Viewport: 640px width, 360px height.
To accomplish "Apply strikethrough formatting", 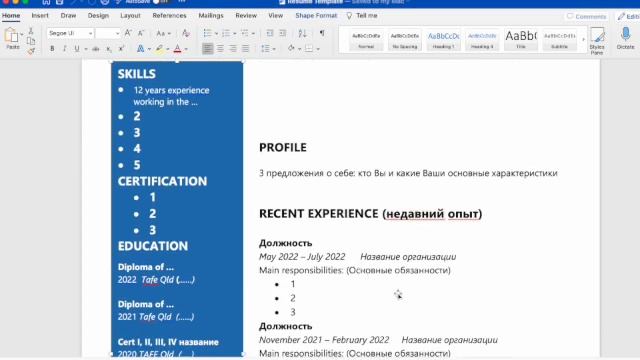I will click(x=96, y=49).
